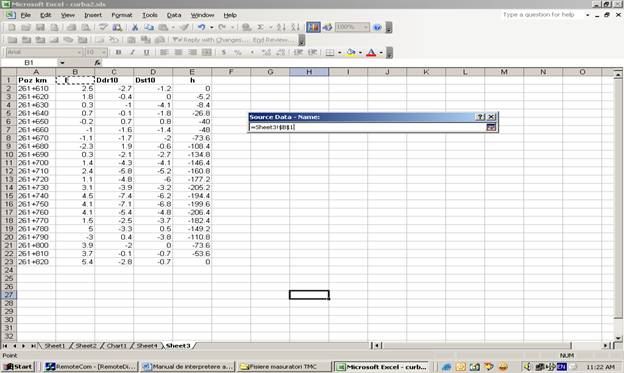Click the collapse dialog range icon

491,127
